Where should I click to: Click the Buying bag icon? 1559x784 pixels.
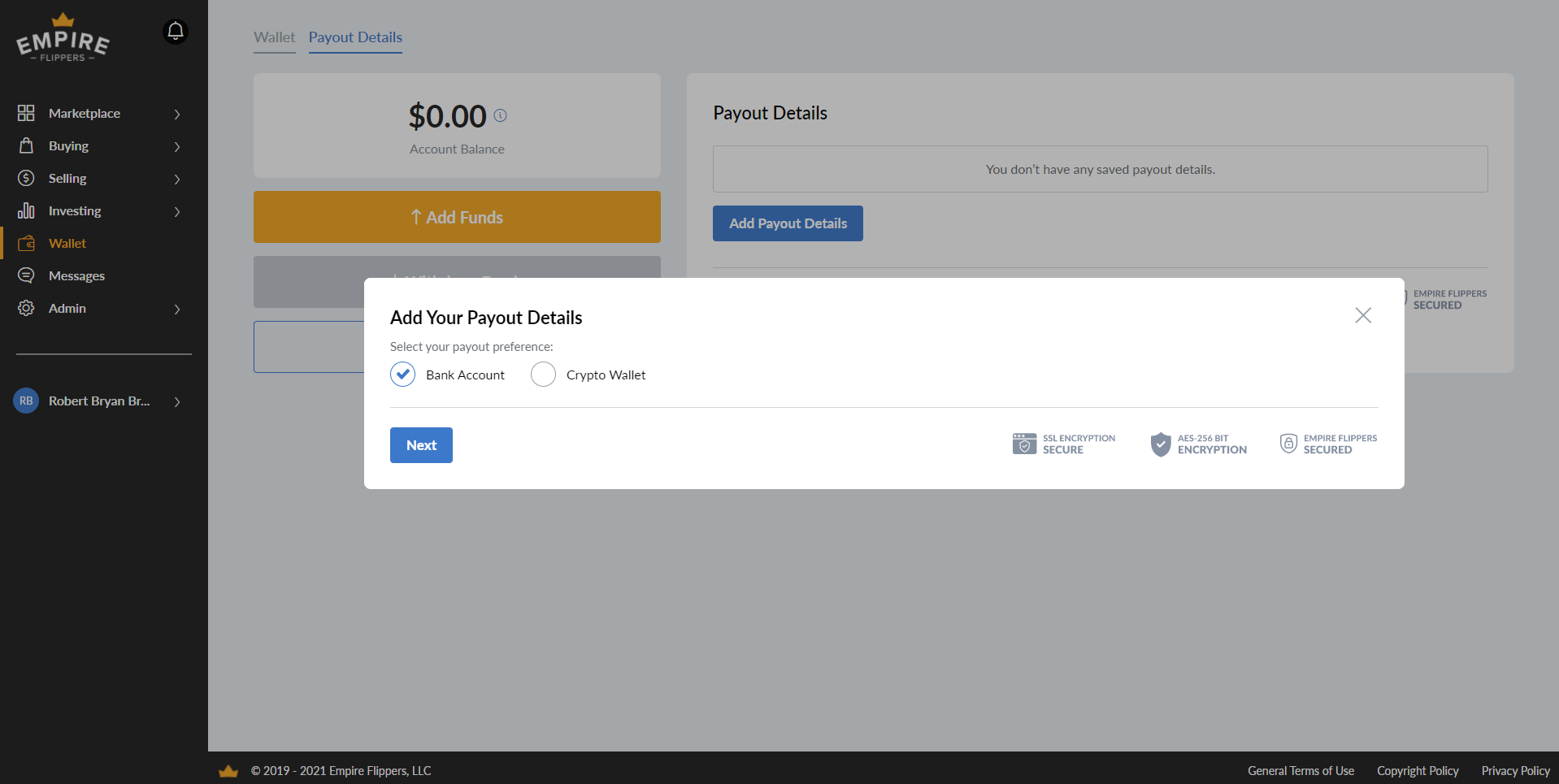(26, 145)
